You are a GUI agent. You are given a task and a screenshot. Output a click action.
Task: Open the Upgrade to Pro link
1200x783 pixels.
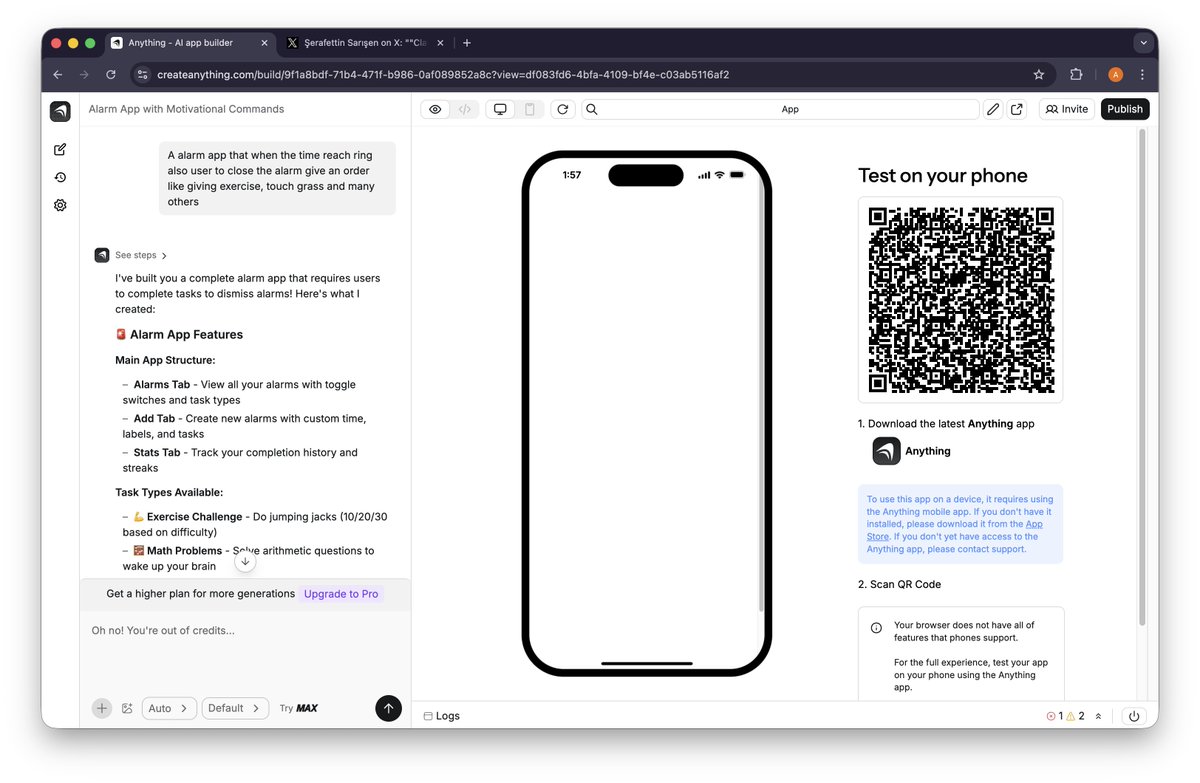340,594
